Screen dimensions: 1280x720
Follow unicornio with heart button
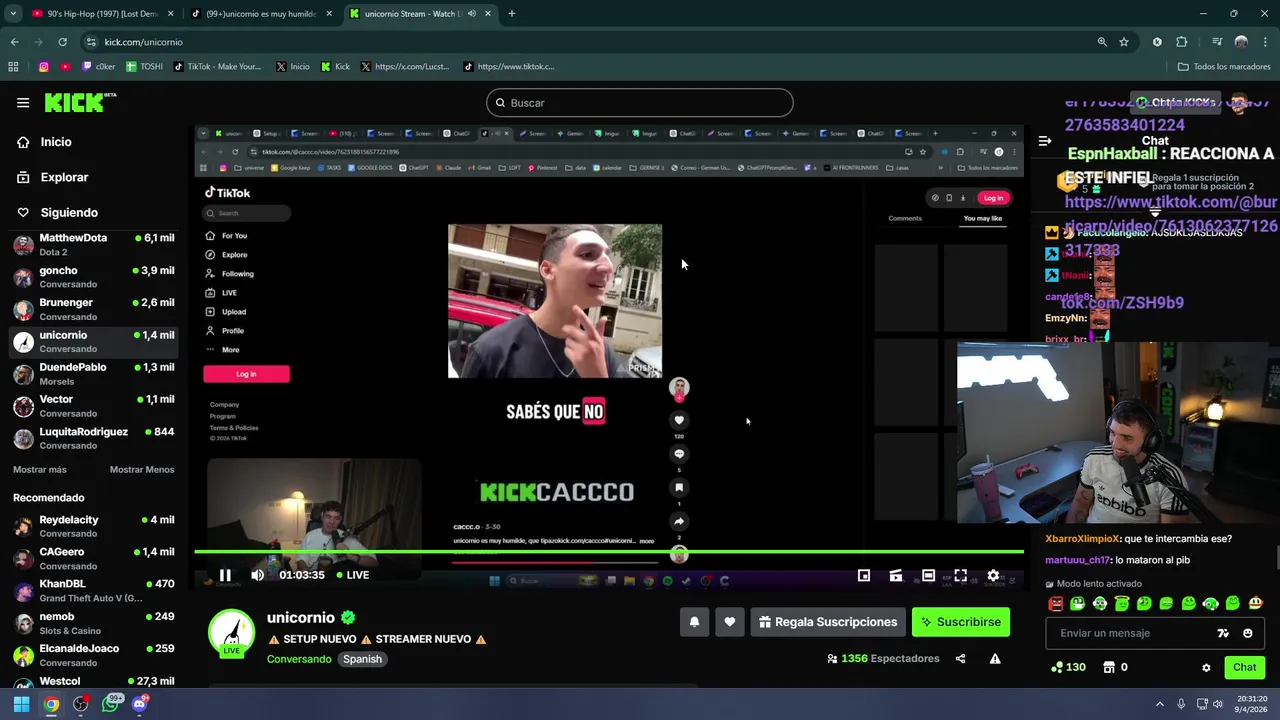pos(730,622)
